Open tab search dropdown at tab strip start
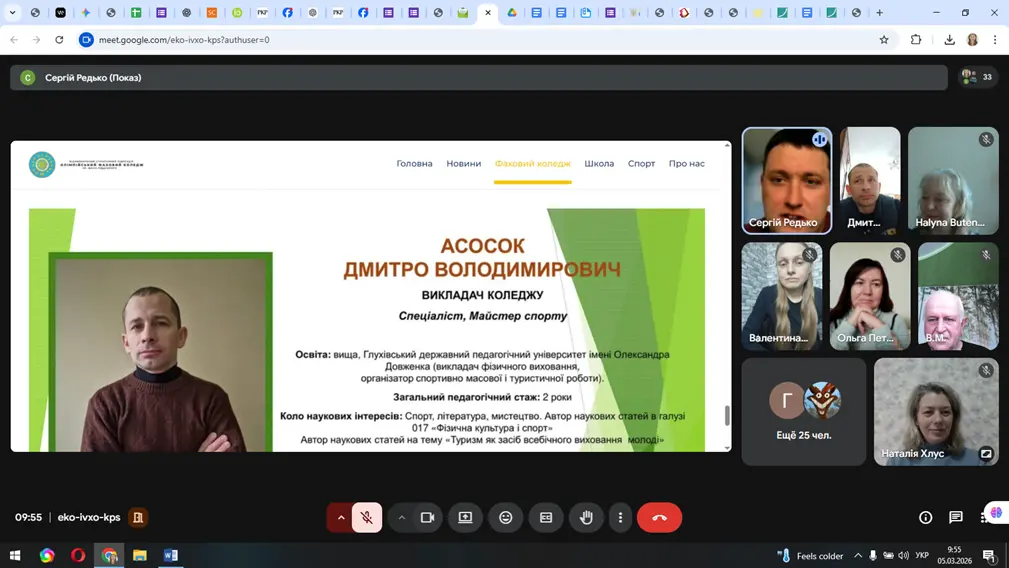Image resolution: width=1009 pixels, height=568 pixels. pos(12,12)
